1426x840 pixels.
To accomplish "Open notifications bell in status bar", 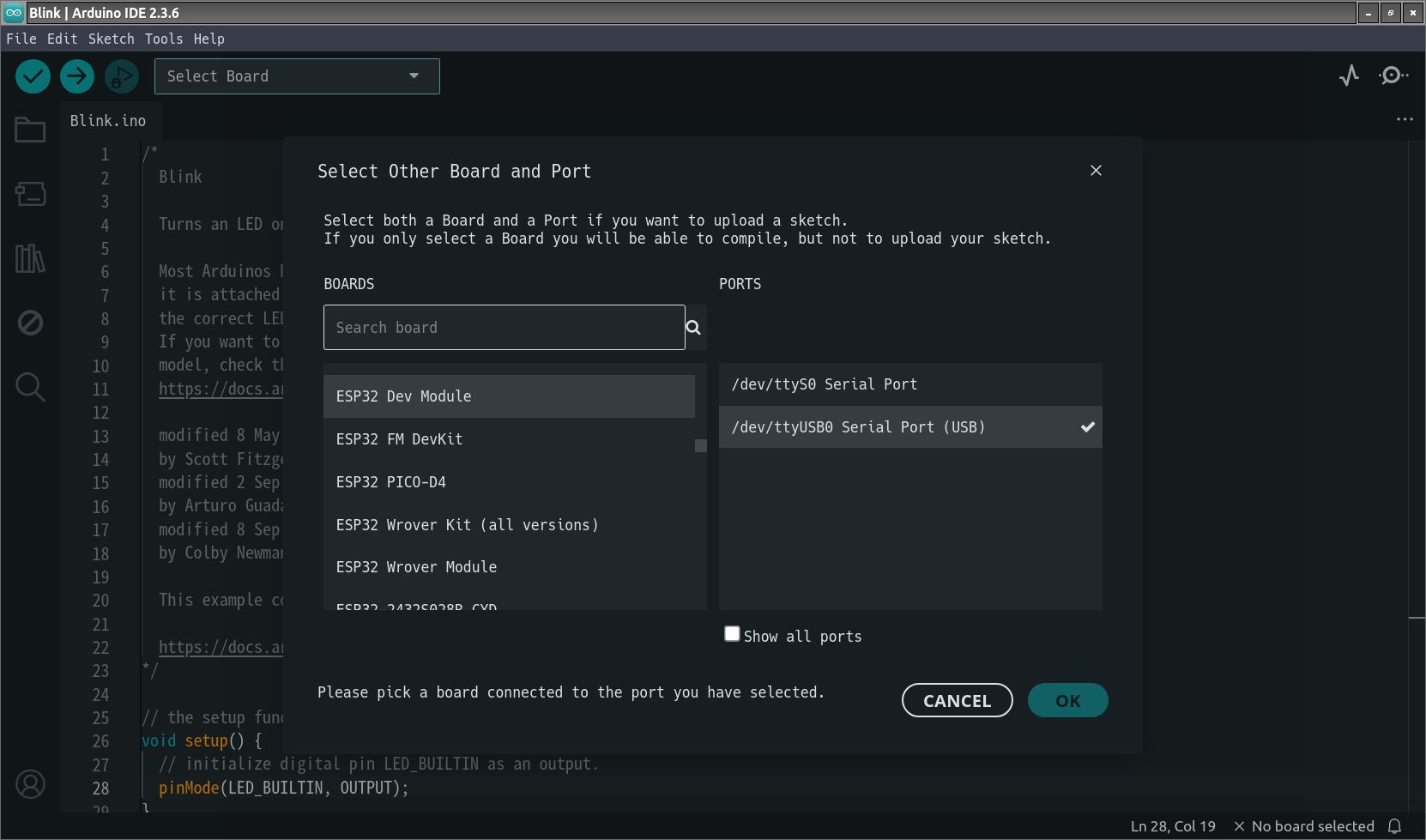I will pyautogui.click(x=1394, y=826).
